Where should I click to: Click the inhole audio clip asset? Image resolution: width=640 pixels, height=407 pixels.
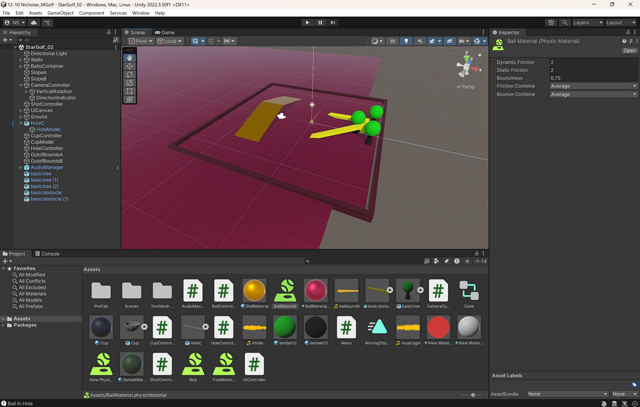coord(254,330)
